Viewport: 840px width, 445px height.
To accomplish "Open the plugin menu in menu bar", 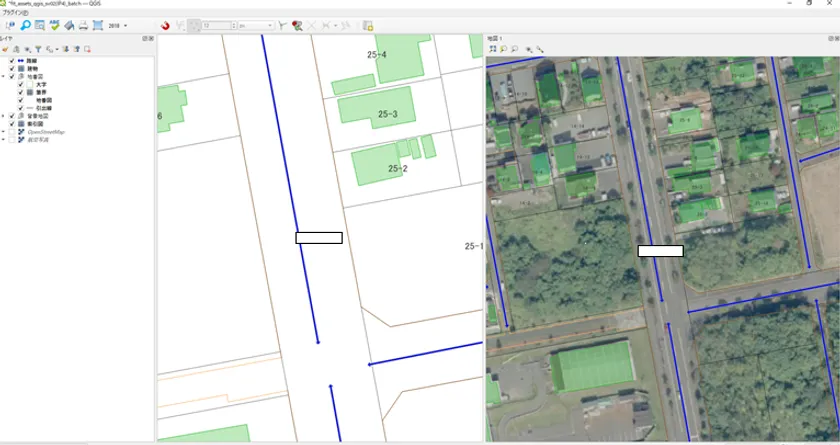I will pyautogui.click(x=14, y=12).
